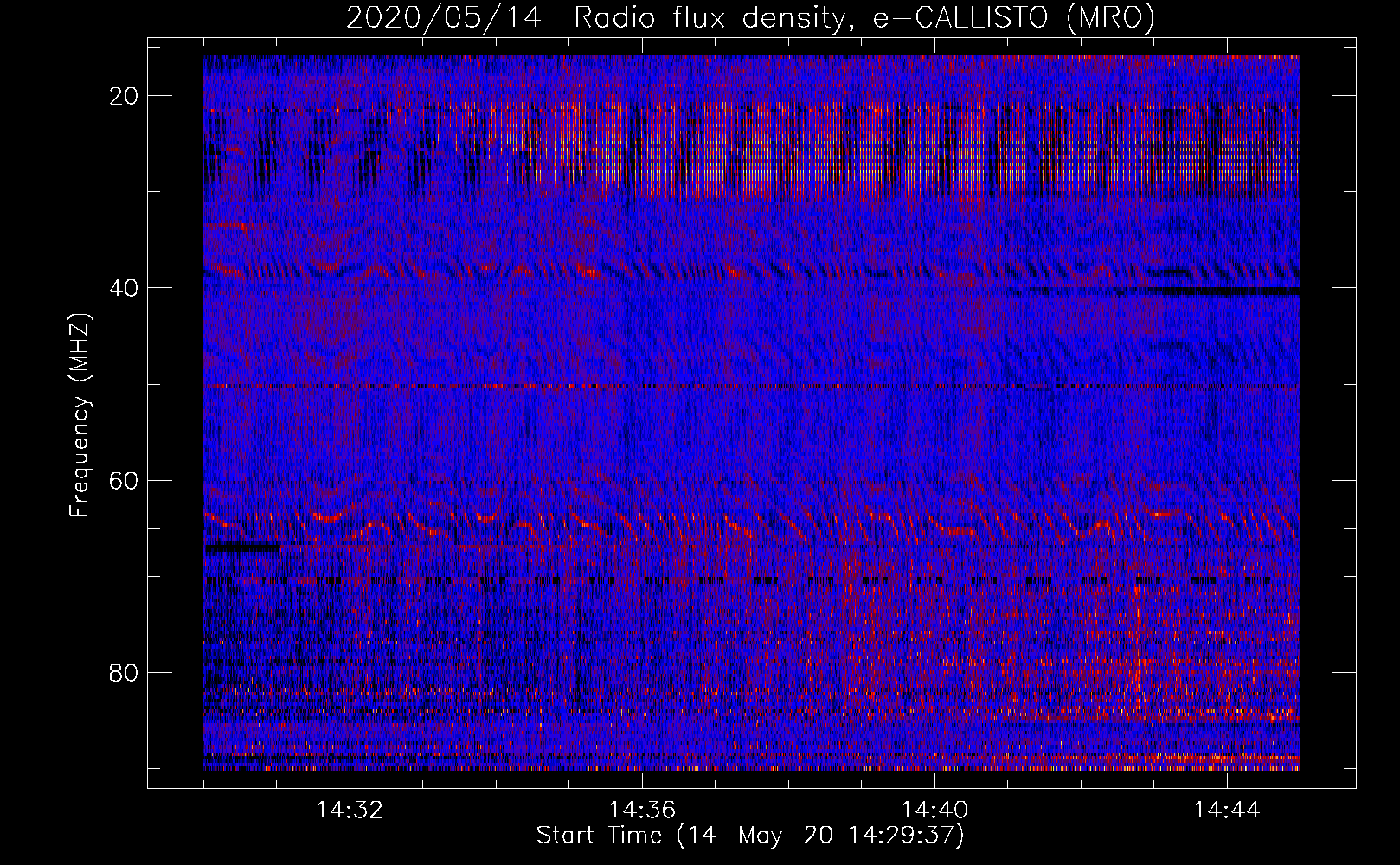Screen dimensions: 1400x865
Task: Click the '80' frequency tick label
Action: 125,672
